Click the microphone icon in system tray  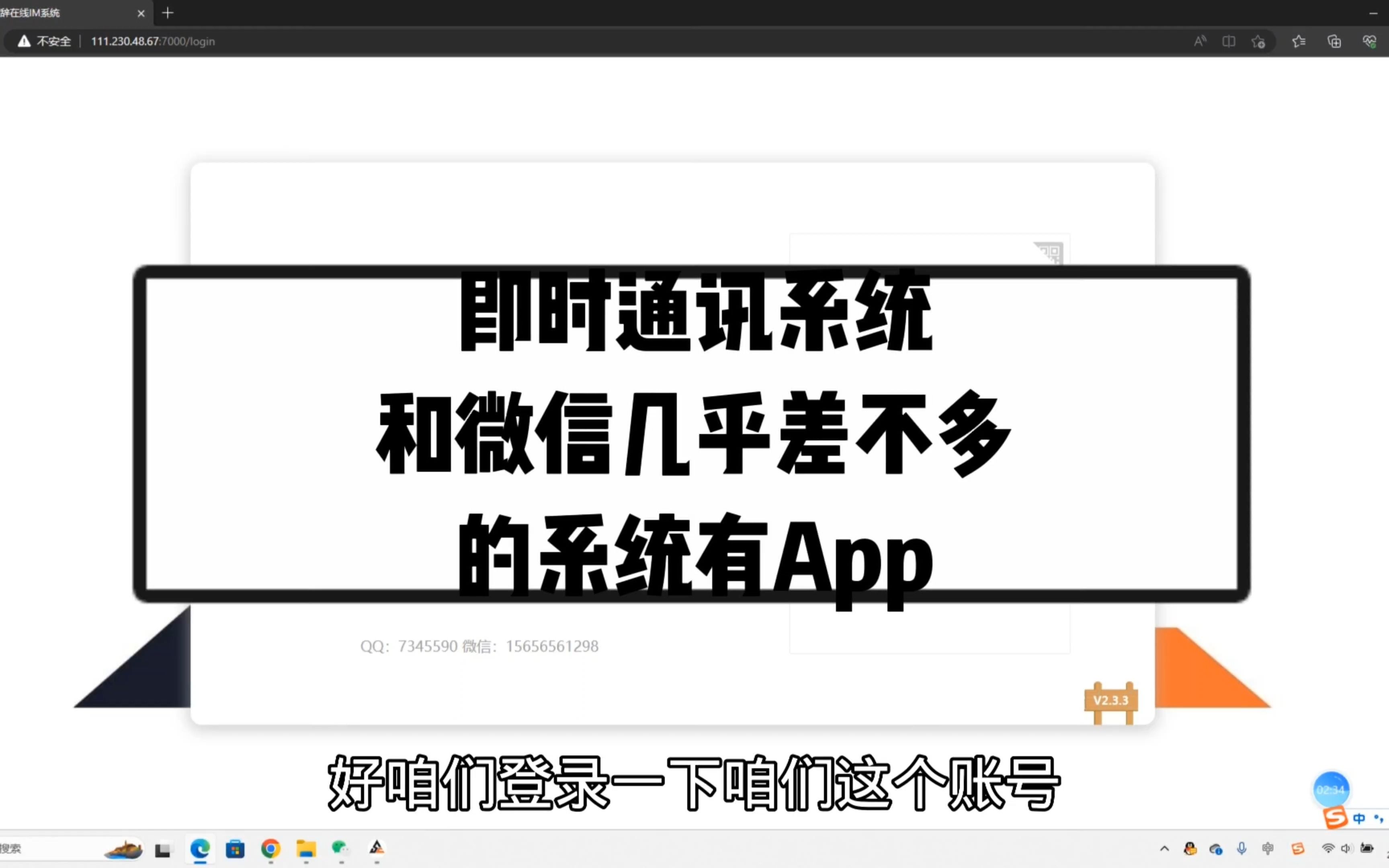1241,848
